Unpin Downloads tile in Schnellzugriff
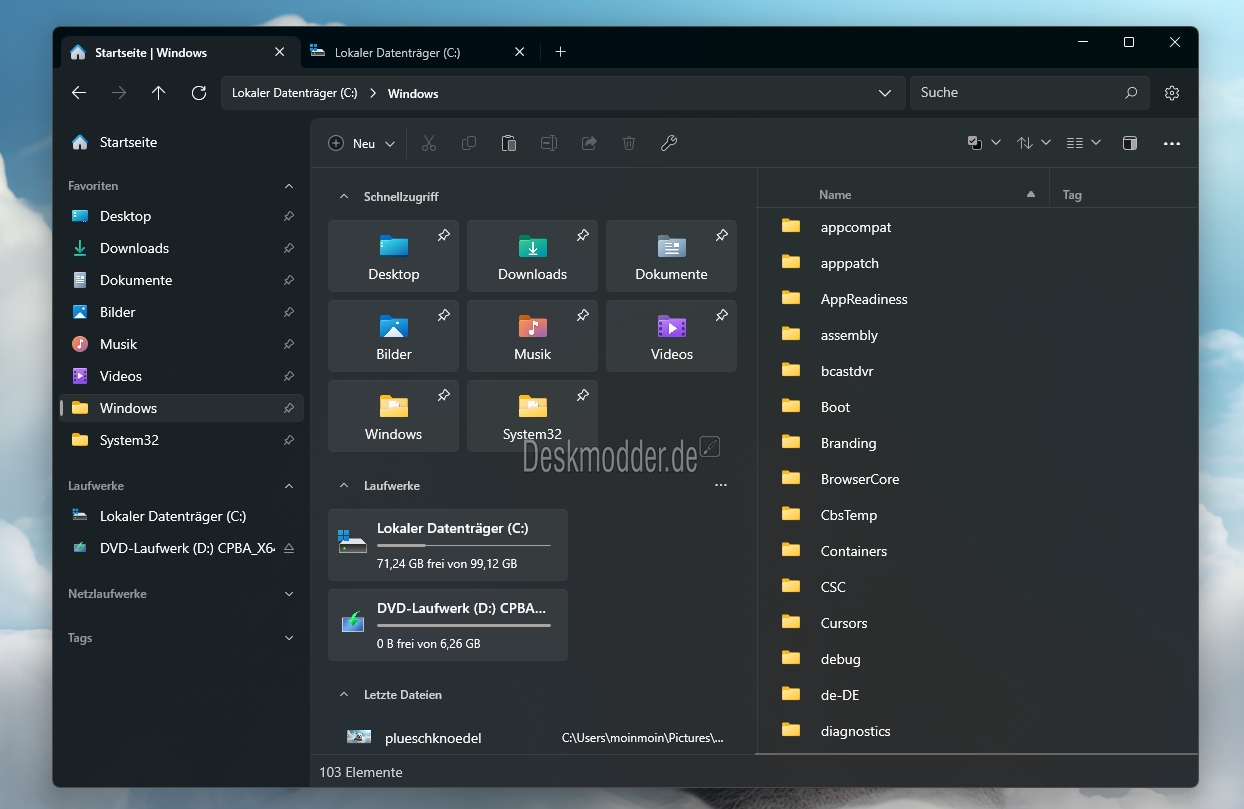Viewport: 1244px width, 809px height. click(582, 236)
